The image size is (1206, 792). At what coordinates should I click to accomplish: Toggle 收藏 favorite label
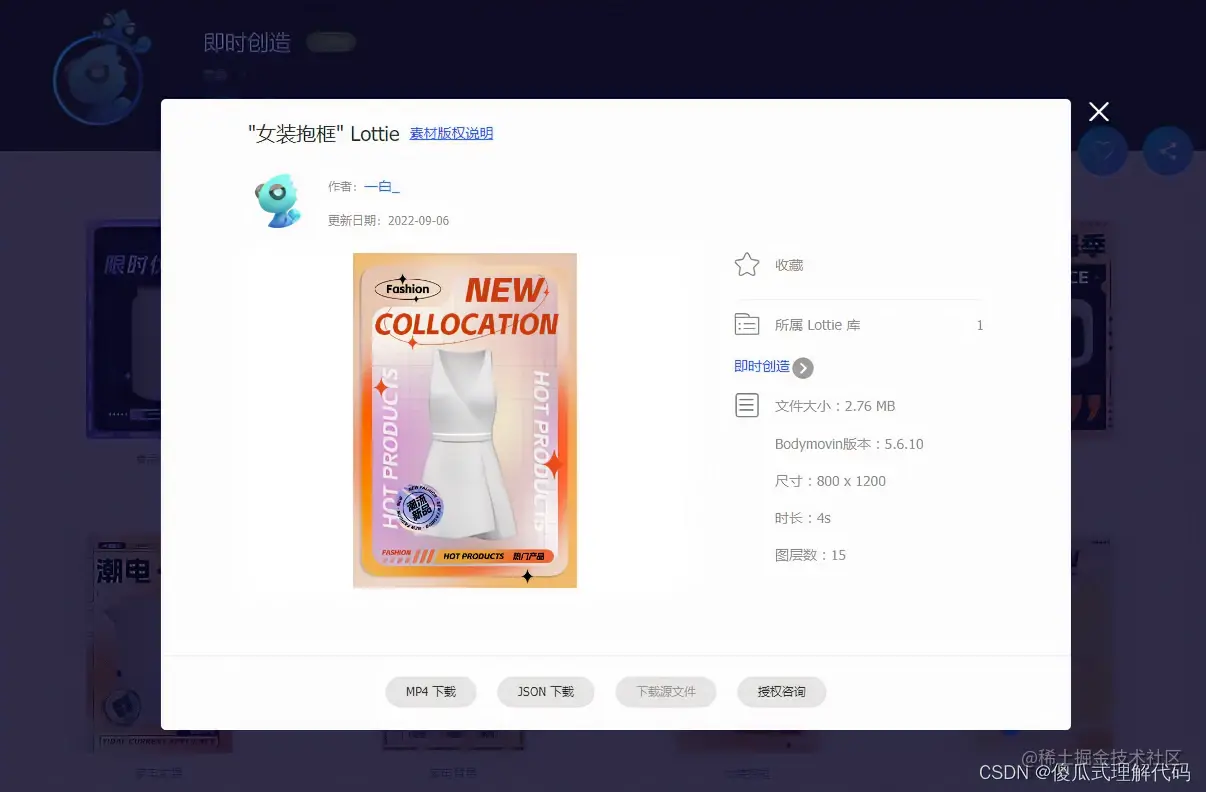(789, 265)
